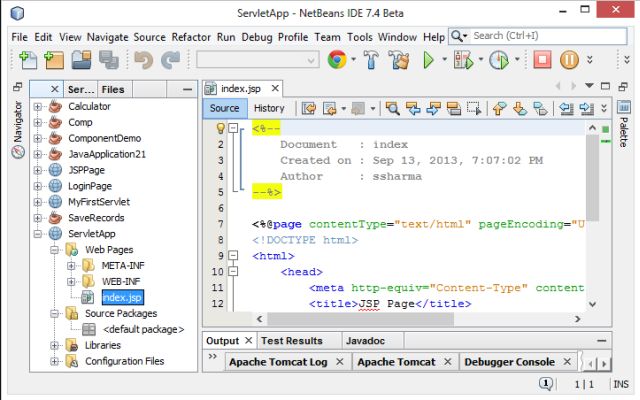This screenshot has height=400, width=640.
Task: Open the Tools menu
Action: pyautogui.click(x=360, y=37)
